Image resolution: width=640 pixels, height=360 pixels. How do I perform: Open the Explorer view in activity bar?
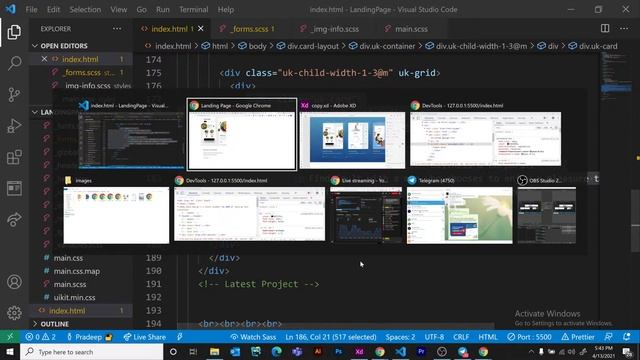[x=14, y=32]
